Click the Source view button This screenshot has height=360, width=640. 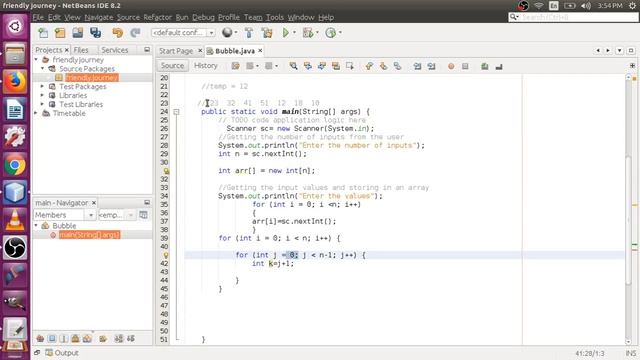pos(172,66)
